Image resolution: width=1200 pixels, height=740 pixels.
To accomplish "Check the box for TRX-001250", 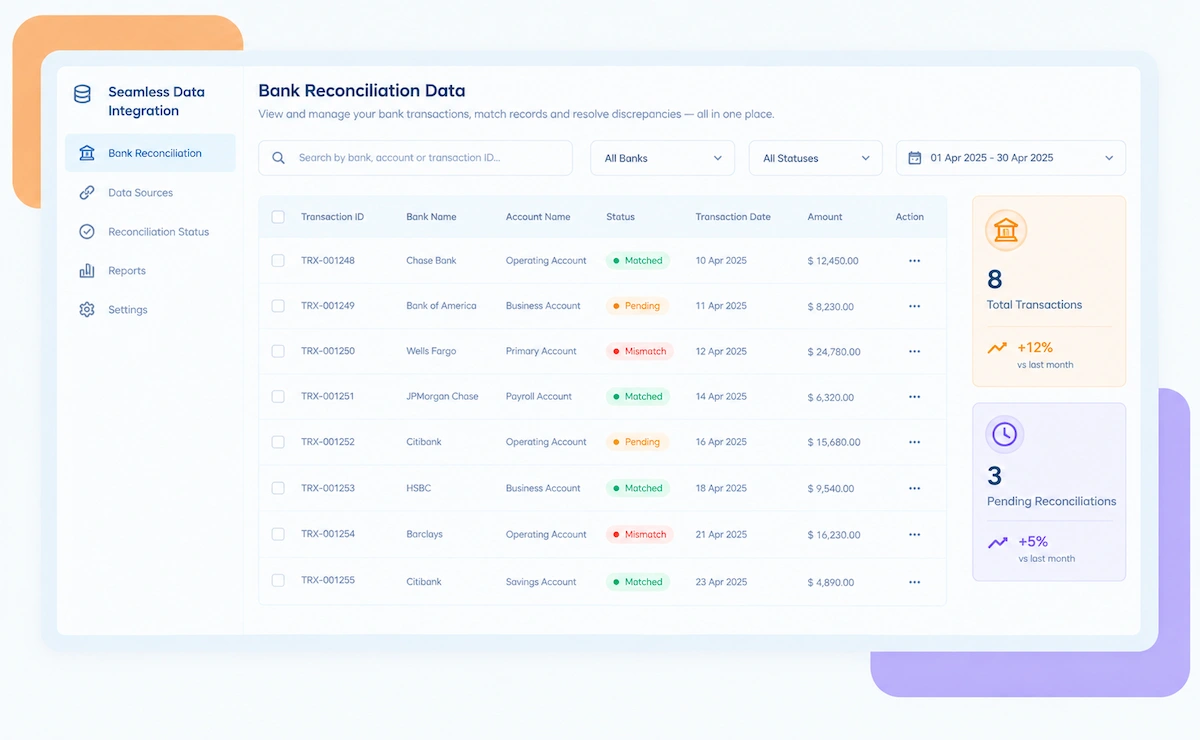I will point(278,351).
